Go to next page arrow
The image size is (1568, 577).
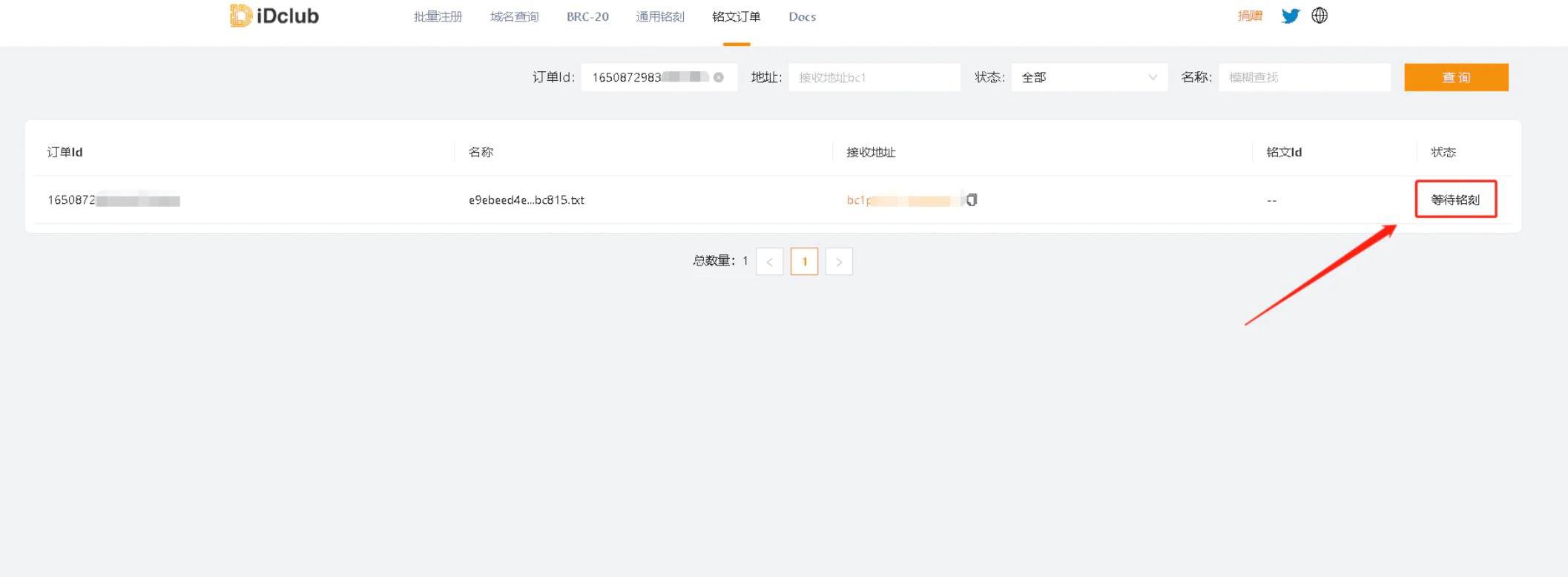tap(839, 261)
